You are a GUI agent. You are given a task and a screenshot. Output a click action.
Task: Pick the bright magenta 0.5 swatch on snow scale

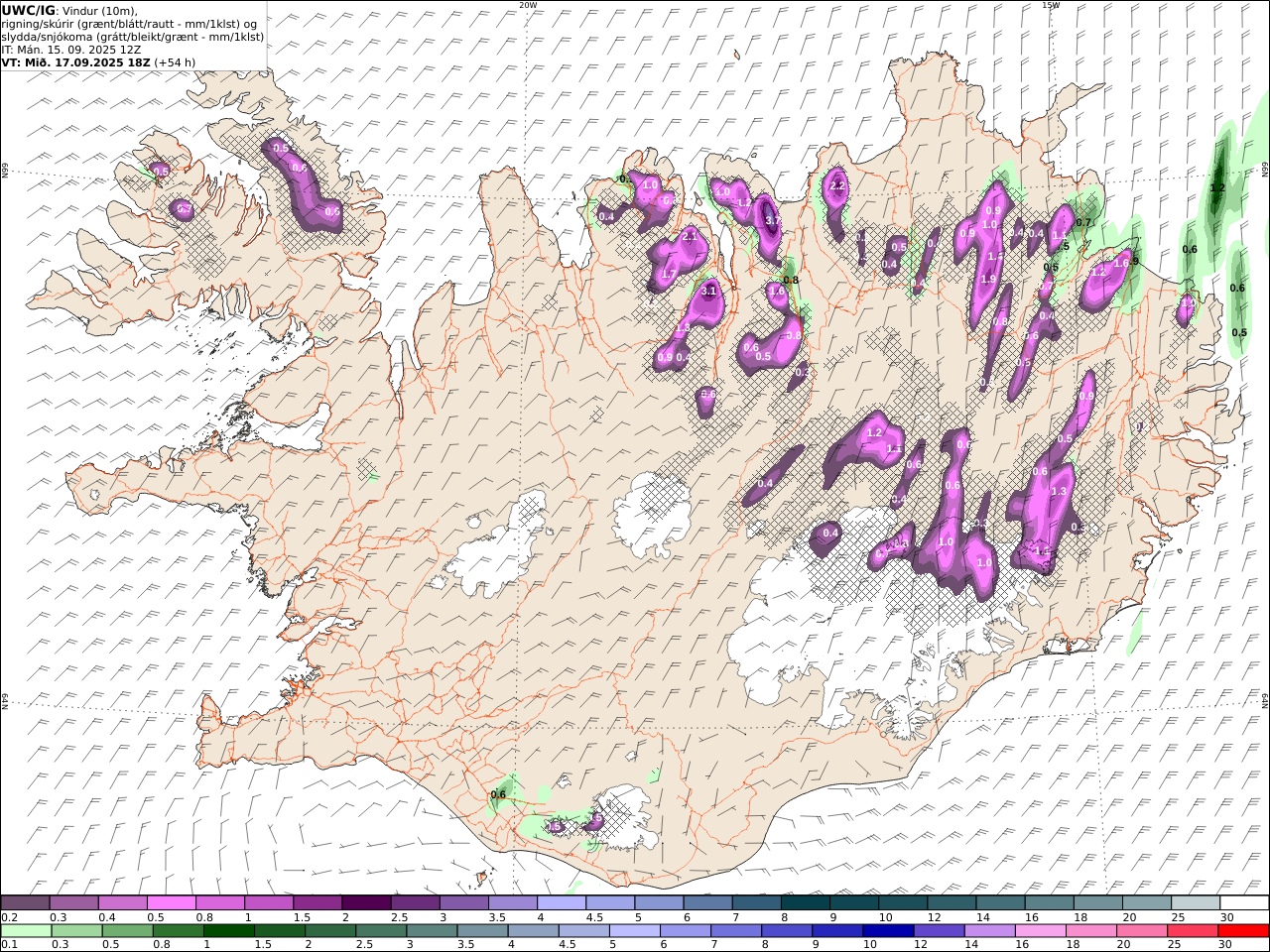(x=171, y=903)
